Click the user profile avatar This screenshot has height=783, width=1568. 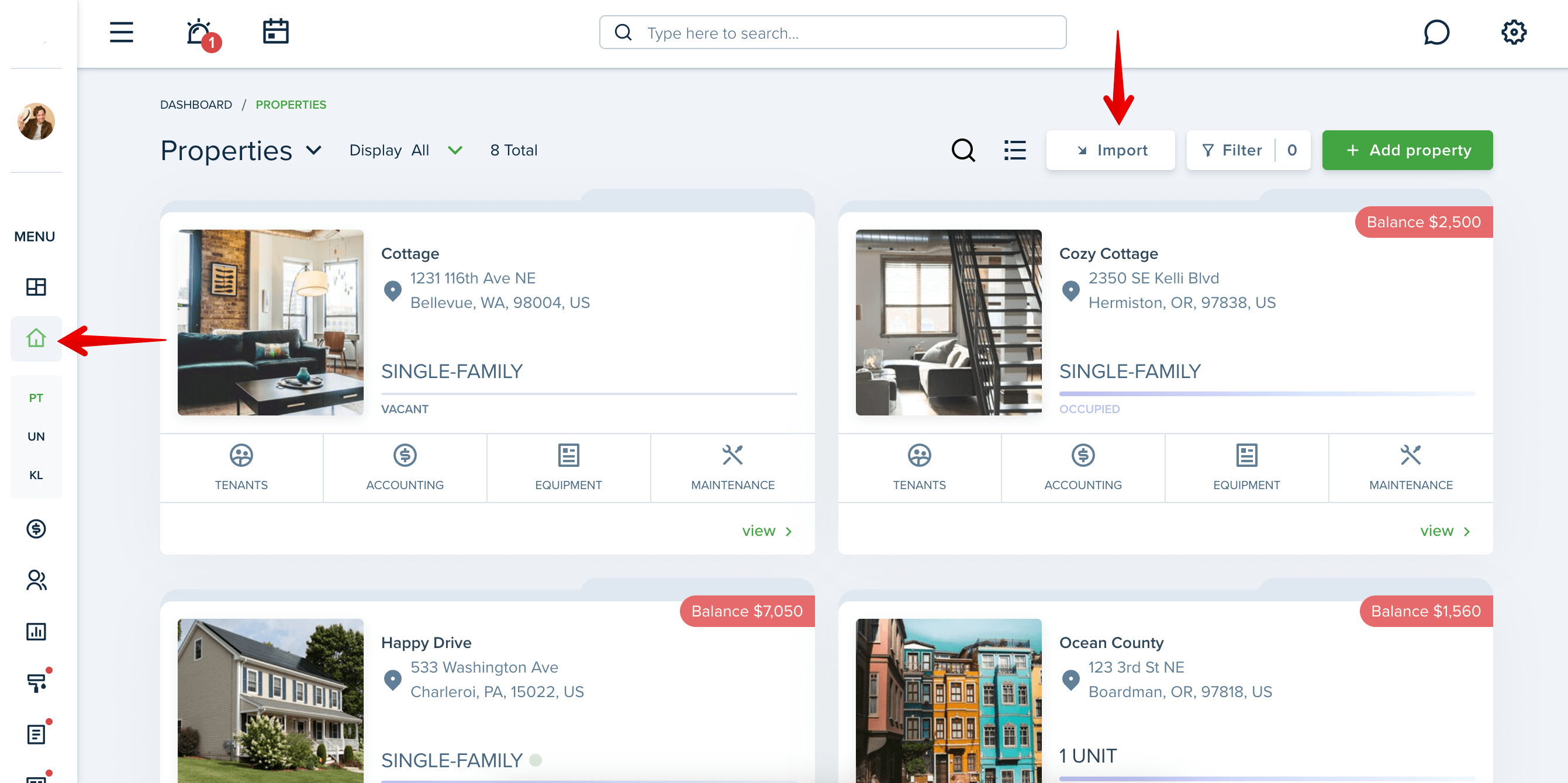pos(36,121)
